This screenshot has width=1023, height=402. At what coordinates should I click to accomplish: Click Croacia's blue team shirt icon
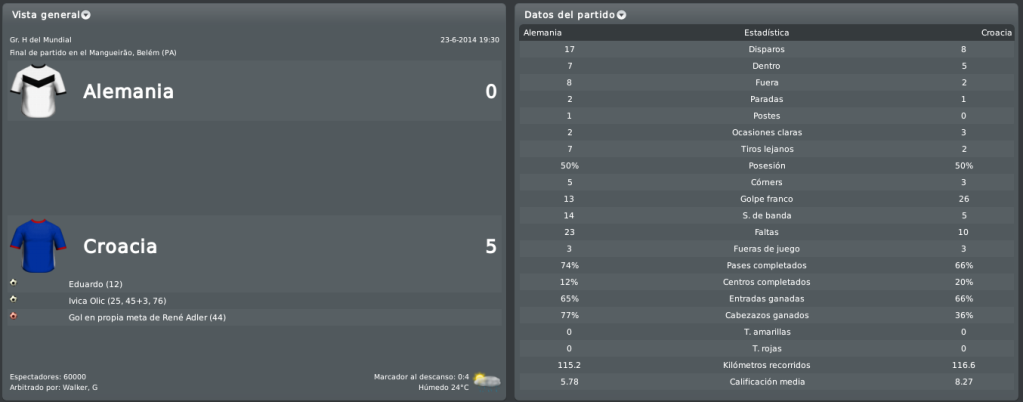(38, 246)
